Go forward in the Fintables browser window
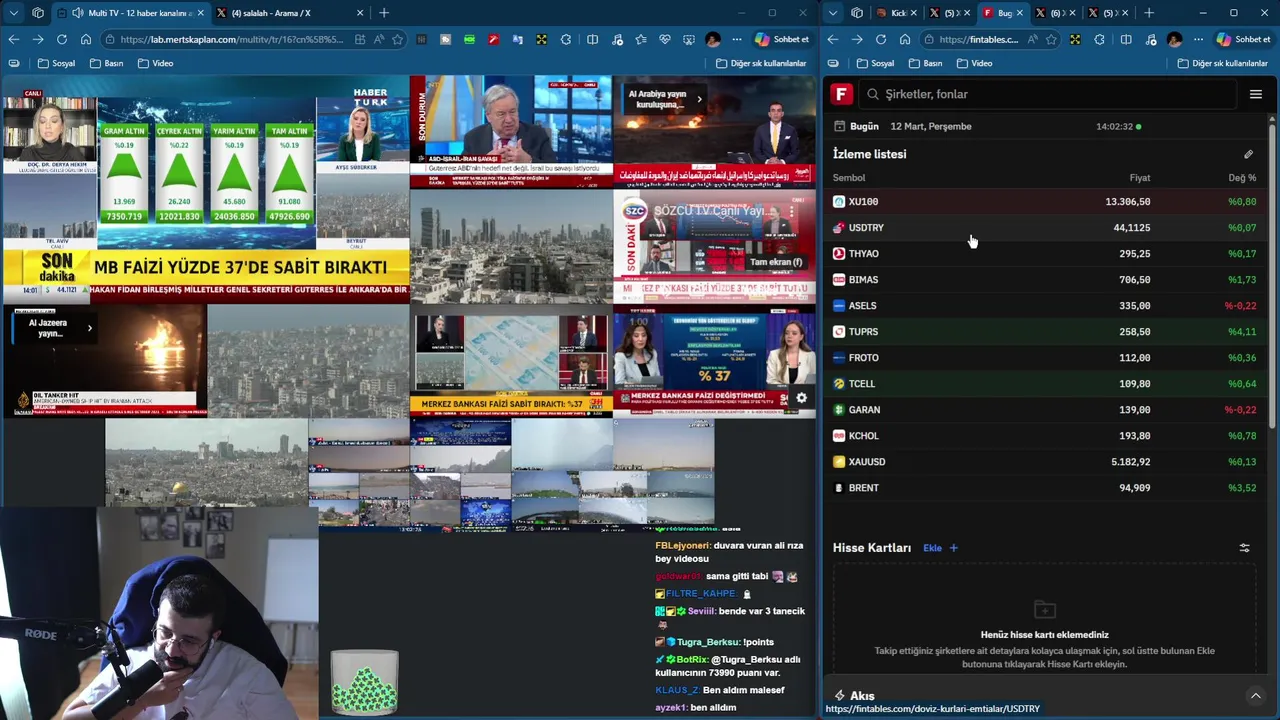Screen dimensions: 1280x720 pos(857,39)
